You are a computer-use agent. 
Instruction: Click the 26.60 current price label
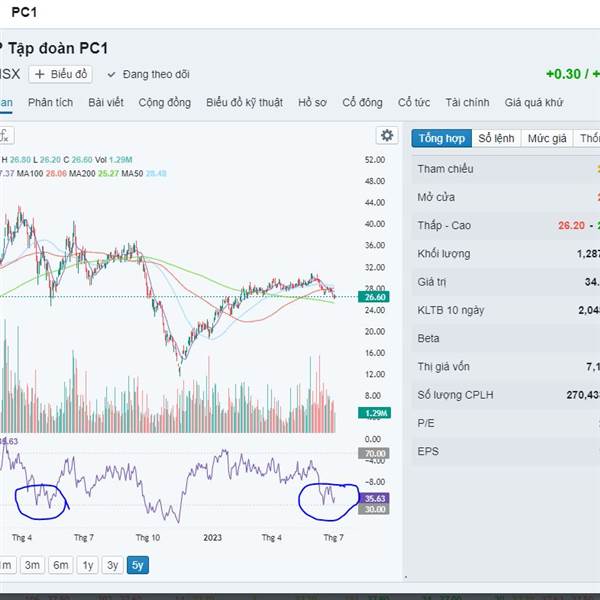pos(373,297)
